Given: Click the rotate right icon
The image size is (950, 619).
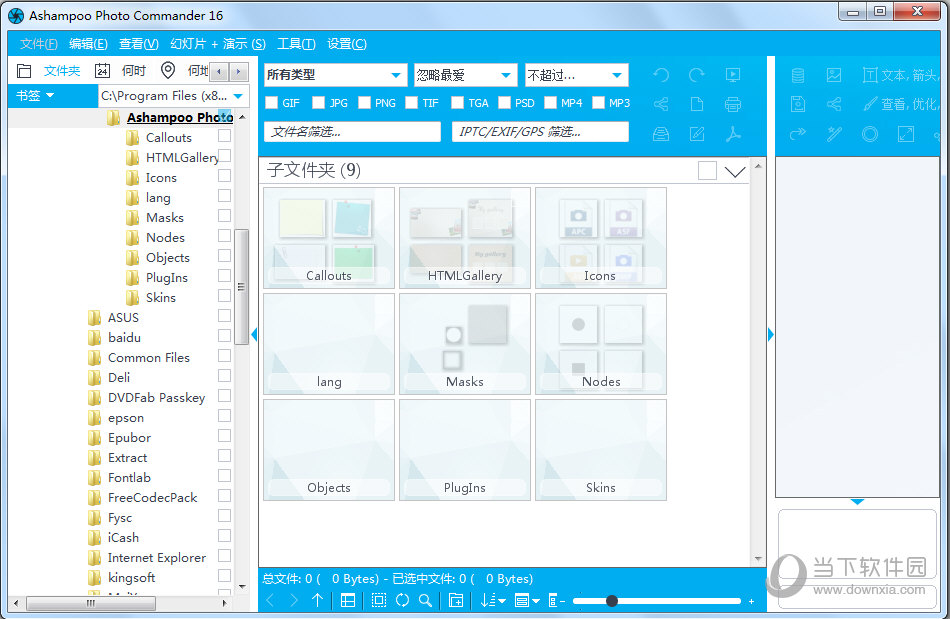Looking at the screenshot, I should click(x=697, y=74).
